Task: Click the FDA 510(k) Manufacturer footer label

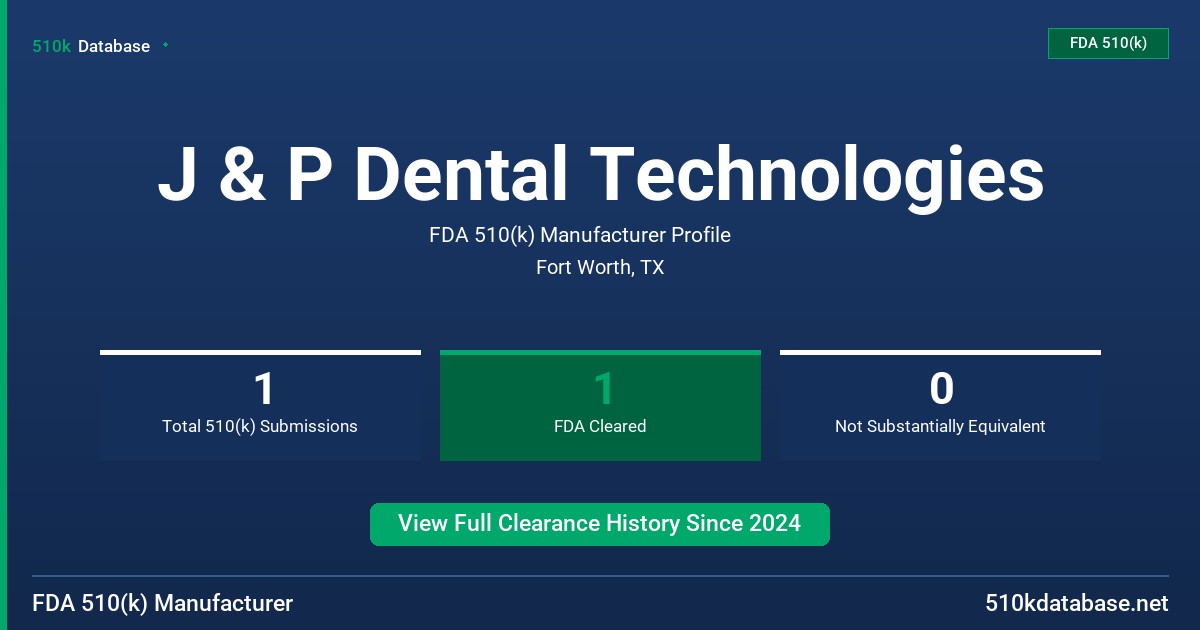Action: point(163,603)
